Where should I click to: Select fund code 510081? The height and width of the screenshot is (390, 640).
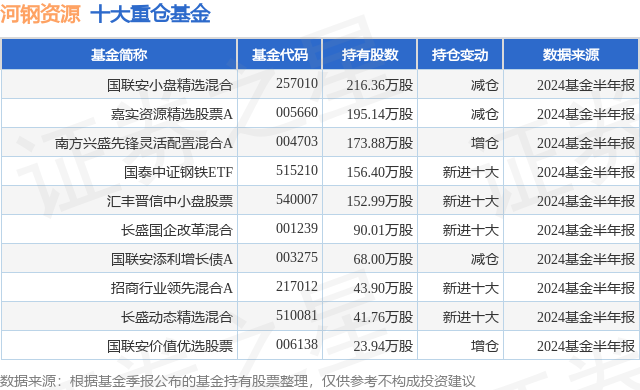[x=297, y=315]
